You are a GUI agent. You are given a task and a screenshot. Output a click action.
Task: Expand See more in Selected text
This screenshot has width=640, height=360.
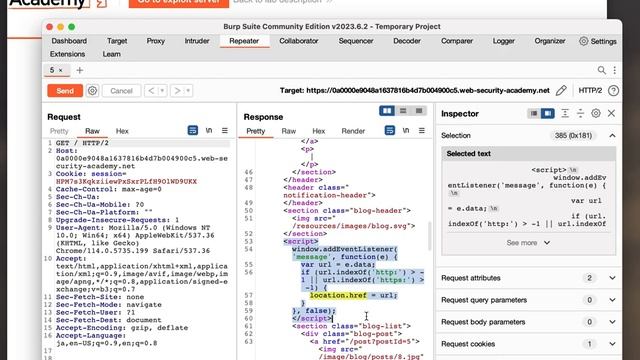[528, 243]
